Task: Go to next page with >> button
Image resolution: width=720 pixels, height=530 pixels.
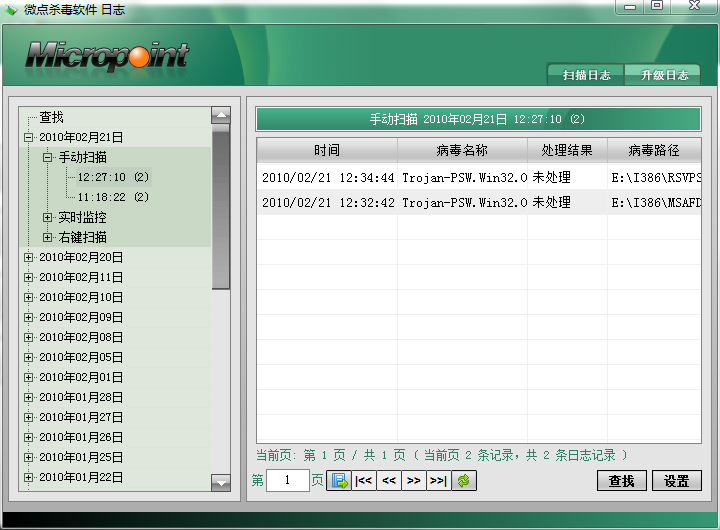Action: coord(413,481)
